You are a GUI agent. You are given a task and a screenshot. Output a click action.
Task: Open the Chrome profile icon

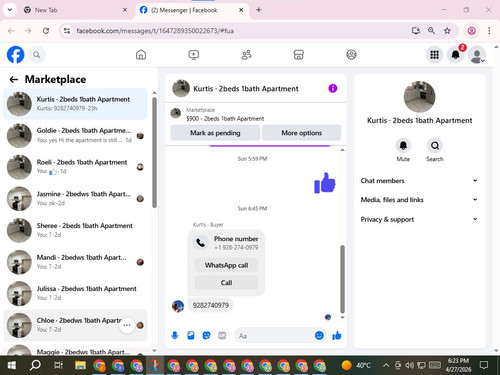471,31
